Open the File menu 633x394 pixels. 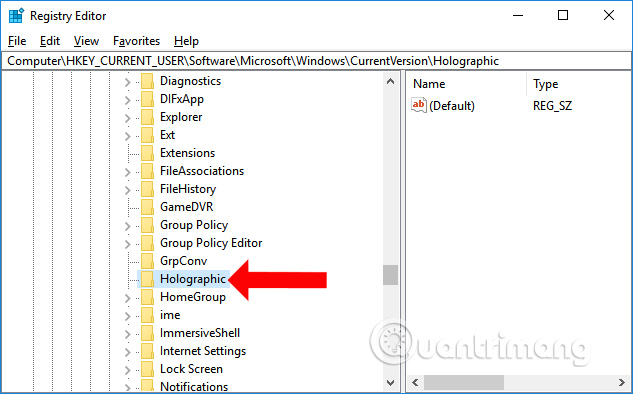click(17, 41)
